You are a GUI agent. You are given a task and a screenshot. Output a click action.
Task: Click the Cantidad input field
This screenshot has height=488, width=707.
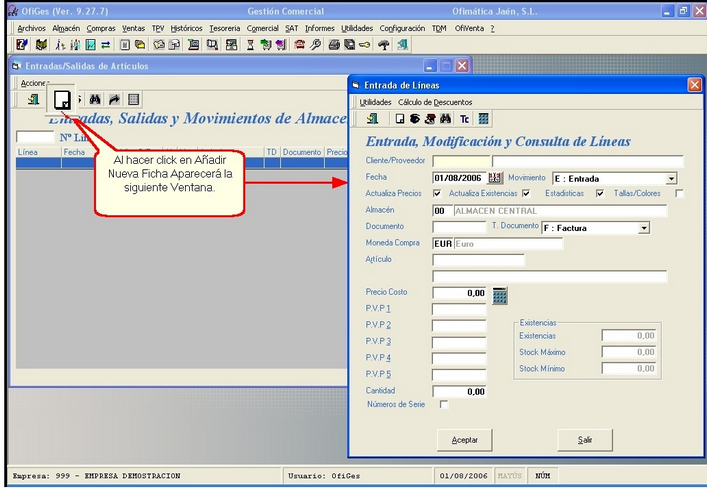459,391
